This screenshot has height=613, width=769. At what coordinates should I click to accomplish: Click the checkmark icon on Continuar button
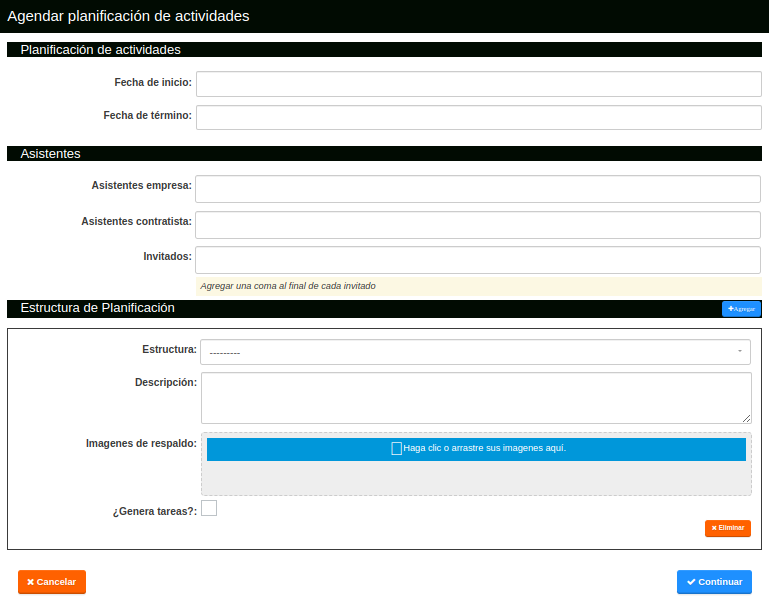tap(691, 582)
